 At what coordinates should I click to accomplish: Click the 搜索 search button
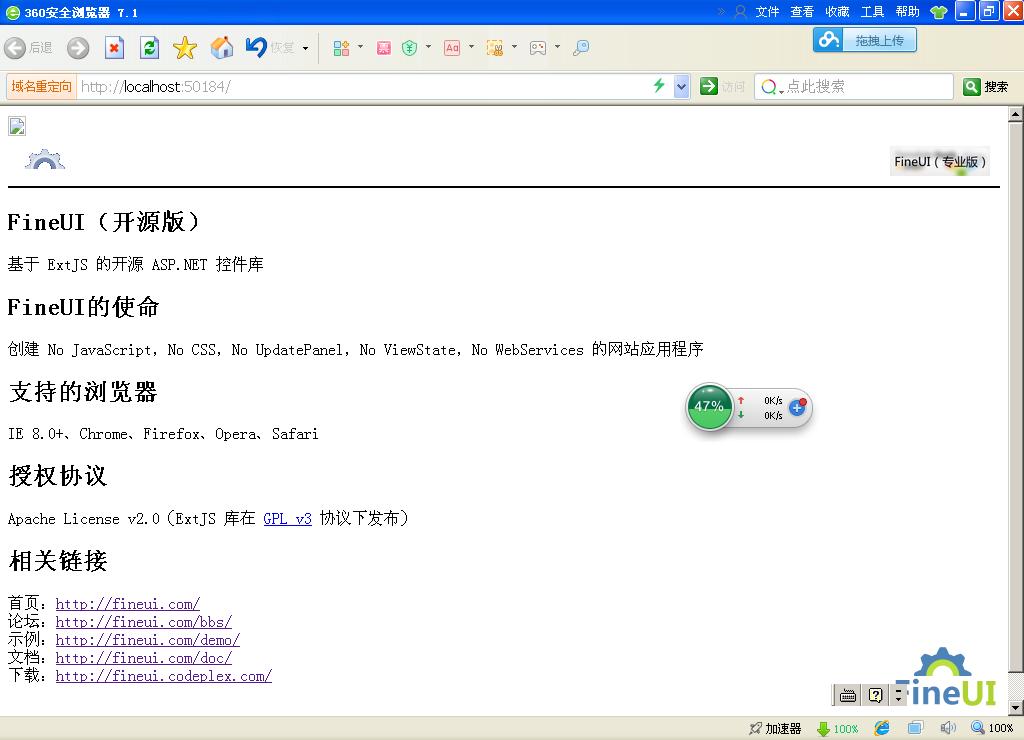tap(986, 87)
